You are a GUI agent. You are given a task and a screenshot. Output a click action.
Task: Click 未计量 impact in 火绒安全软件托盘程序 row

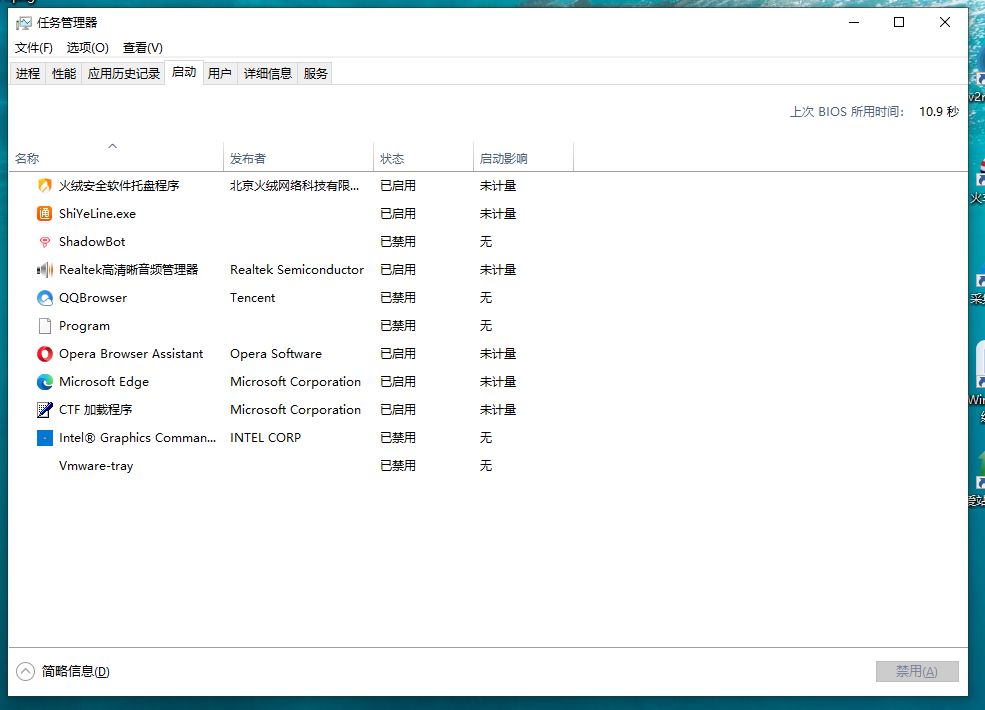[x=498, y=186]
